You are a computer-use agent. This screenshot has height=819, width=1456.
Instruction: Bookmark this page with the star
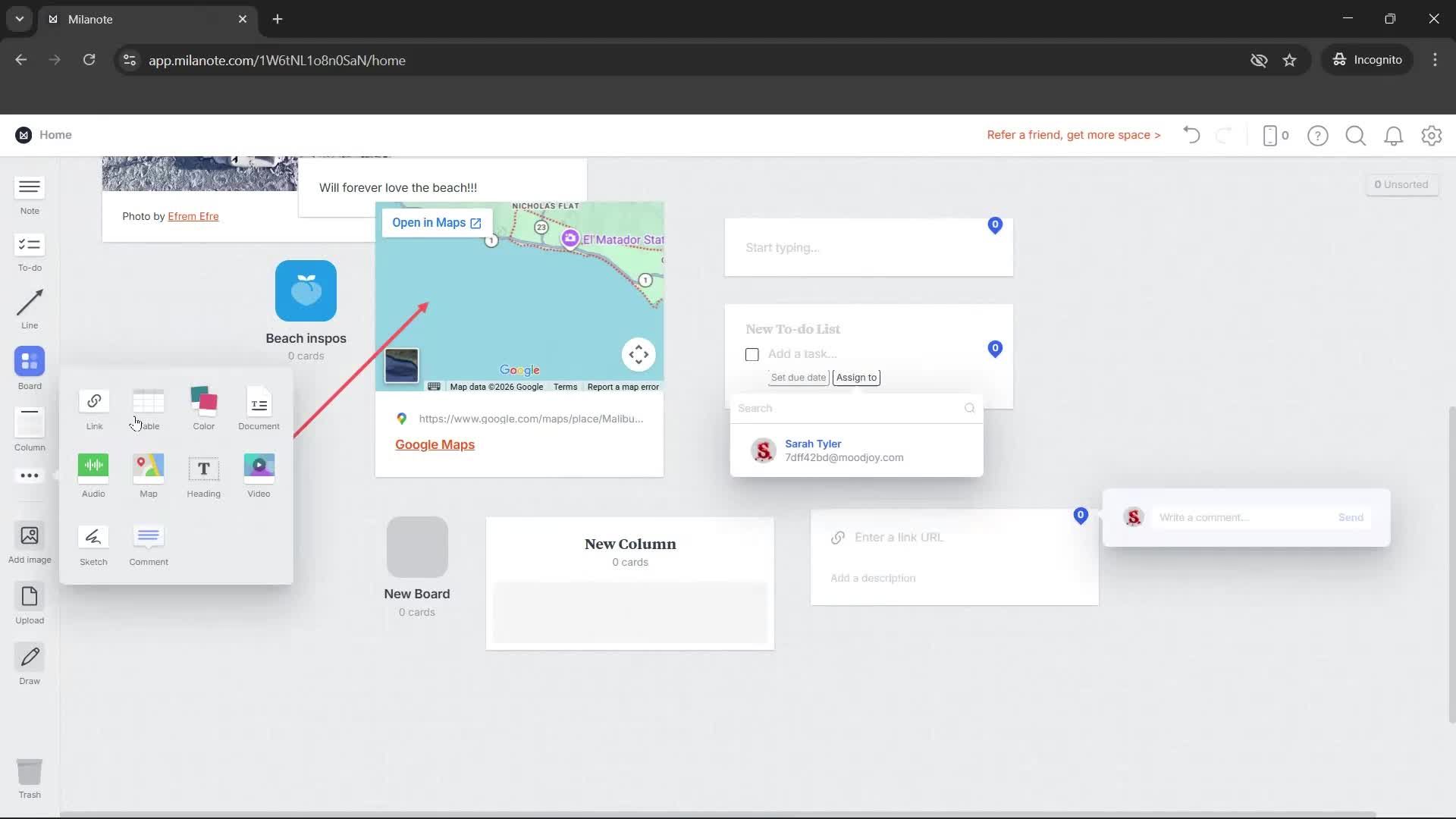(1289, 60)
